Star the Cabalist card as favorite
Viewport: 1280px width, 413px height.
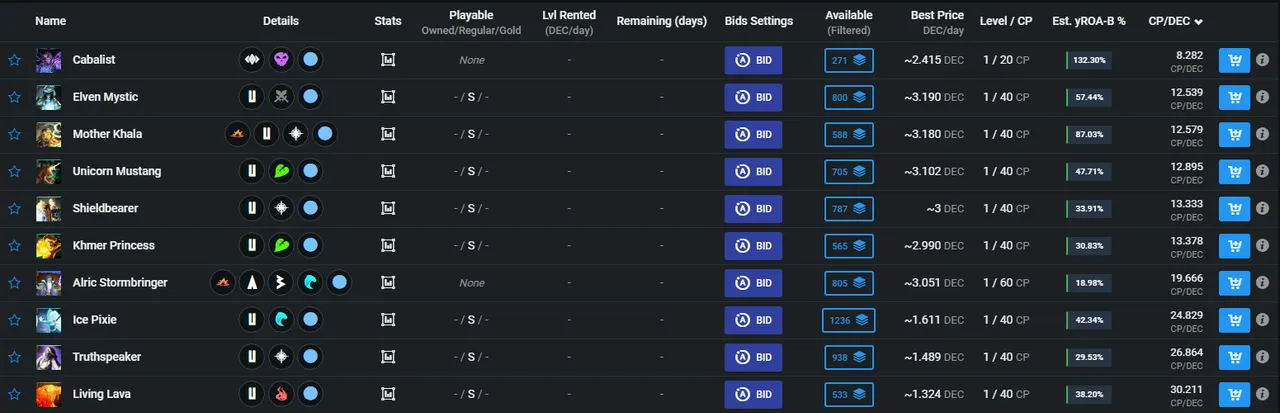point(14,60)
